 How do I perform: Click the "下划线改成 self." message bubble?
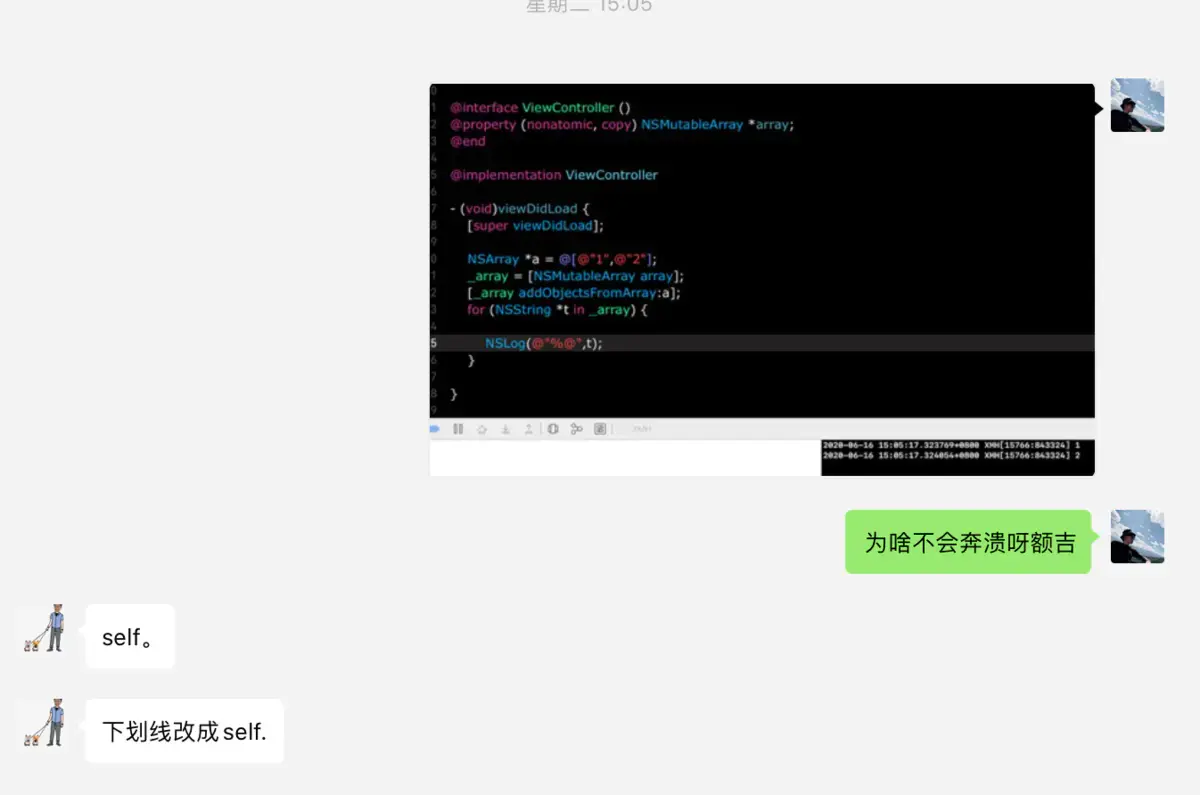click(x=184, y=731)
